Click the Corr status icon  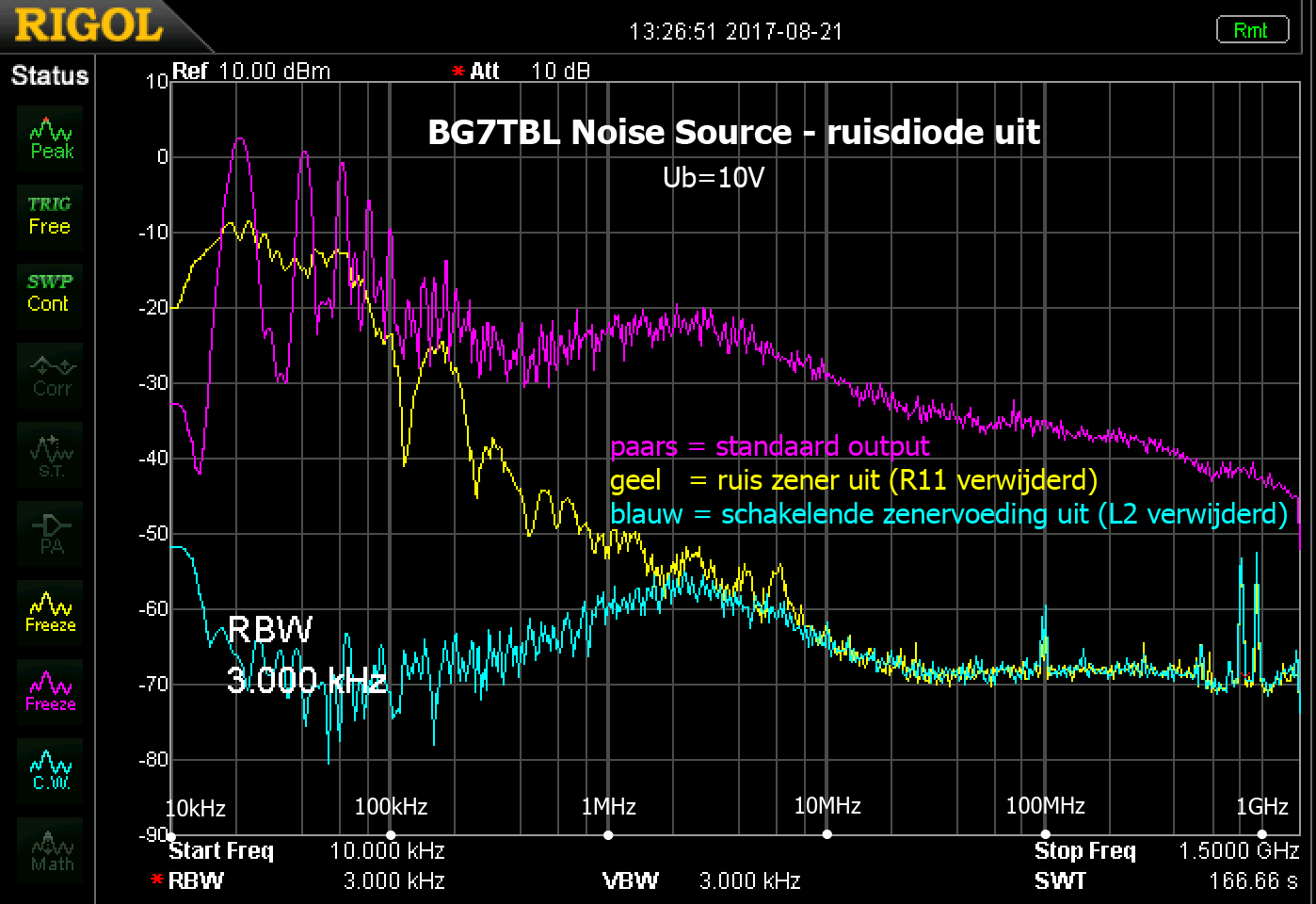[51, 376]
